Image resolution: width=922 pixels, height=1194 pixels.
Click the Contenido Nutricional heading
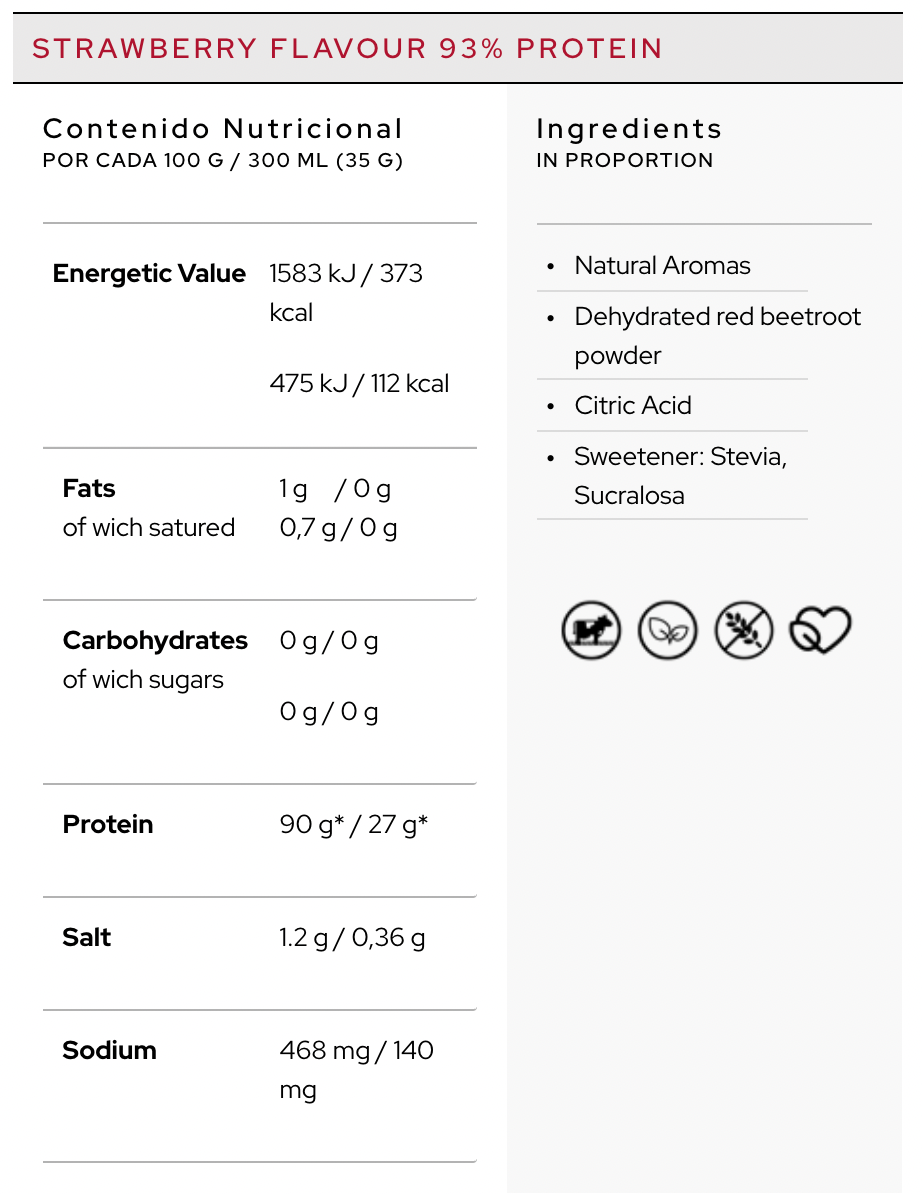click(223, 129)
